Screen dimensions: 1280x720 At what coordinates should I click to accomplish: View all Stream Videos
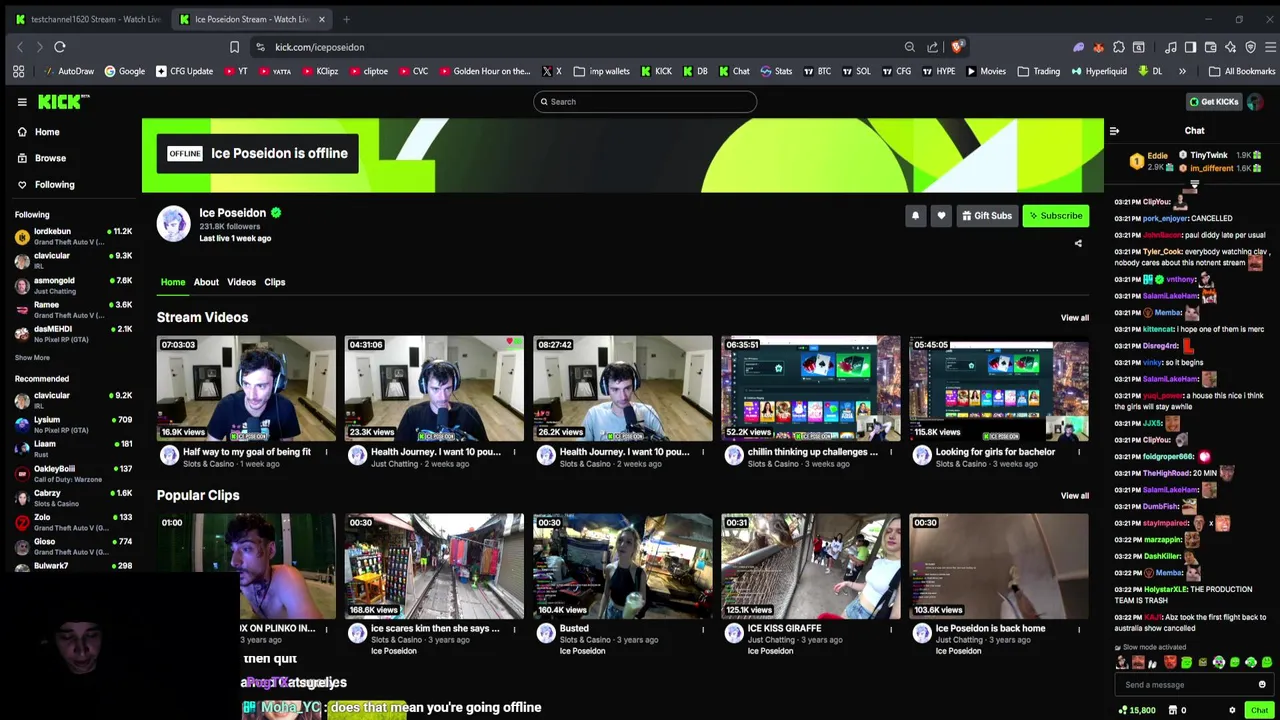(1074, 318)
